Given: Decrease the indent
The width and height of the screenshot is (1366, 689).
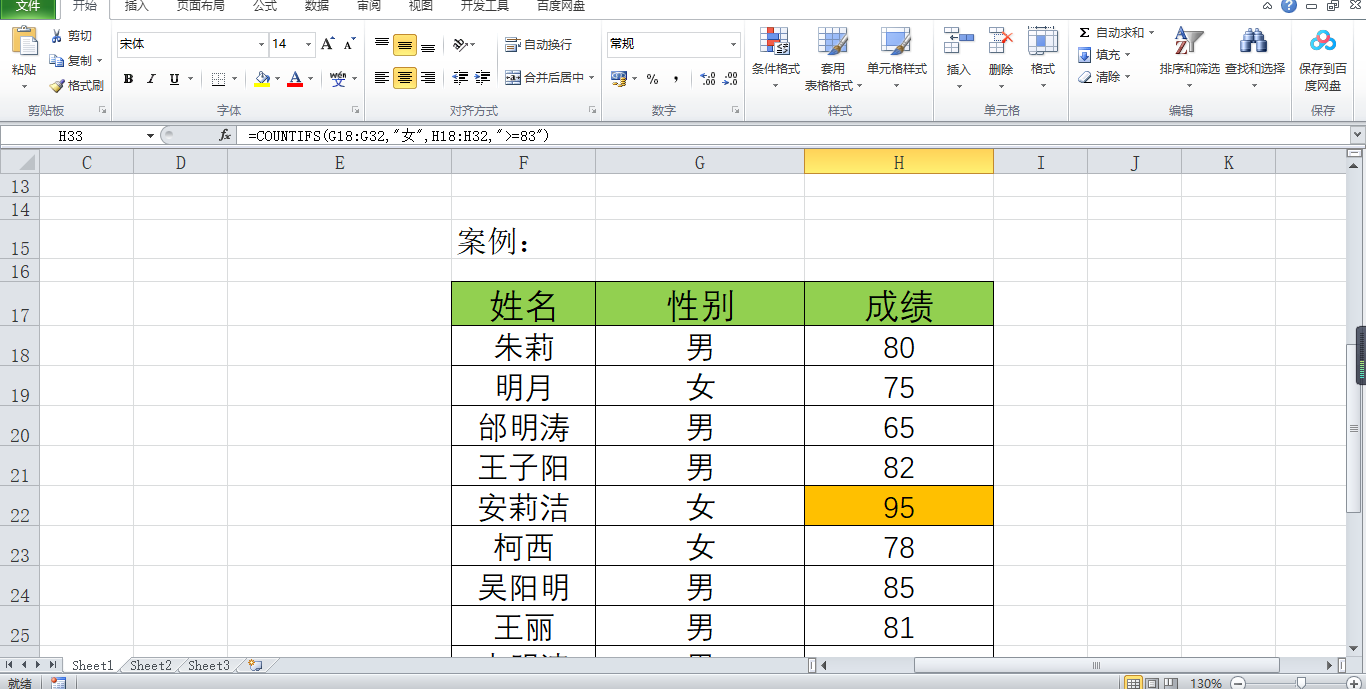Looking at the screenshot, I should (x=460, y=78).
